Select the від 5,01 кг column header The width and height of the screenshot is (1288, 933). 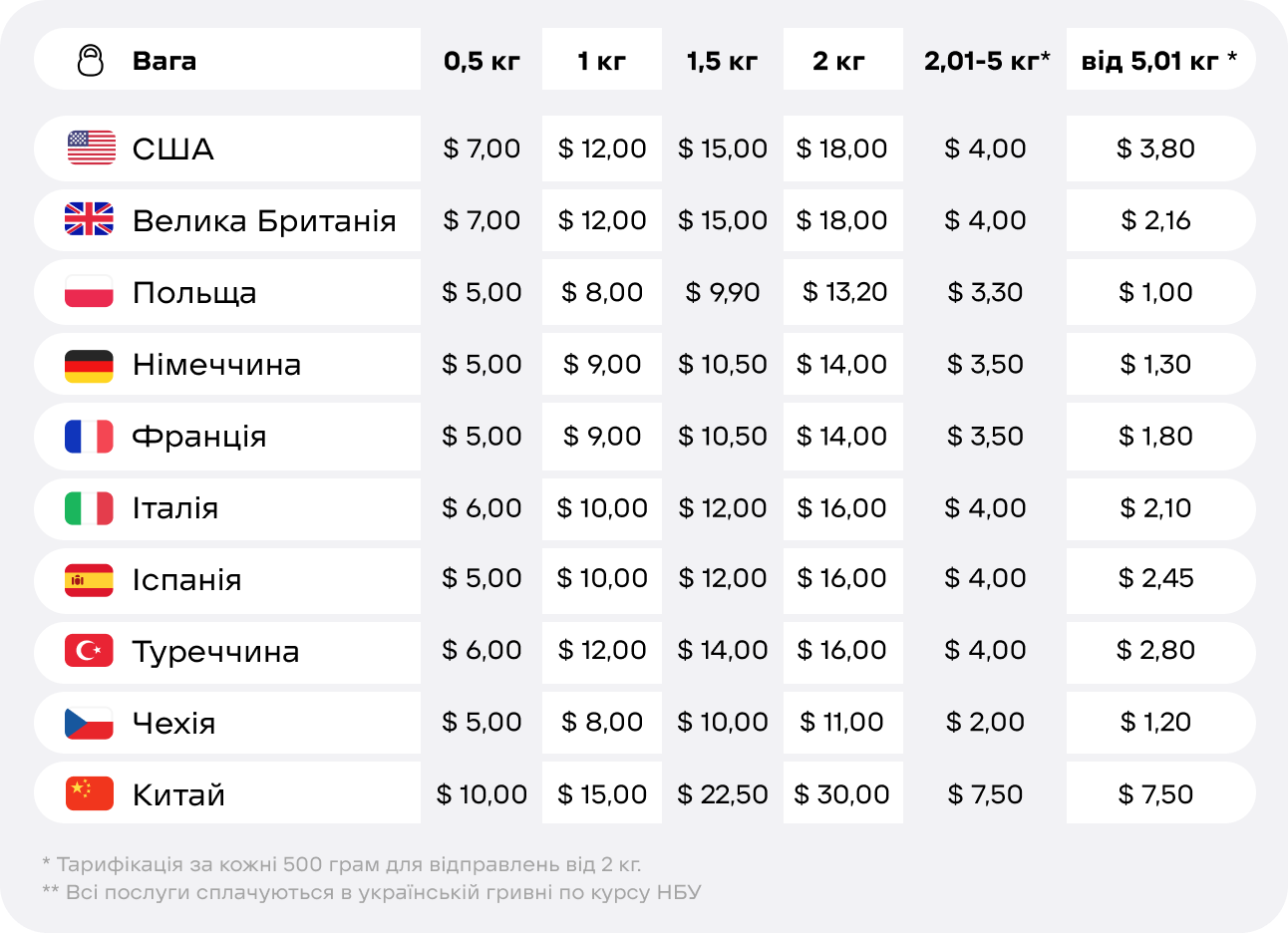coord(1159,61)
